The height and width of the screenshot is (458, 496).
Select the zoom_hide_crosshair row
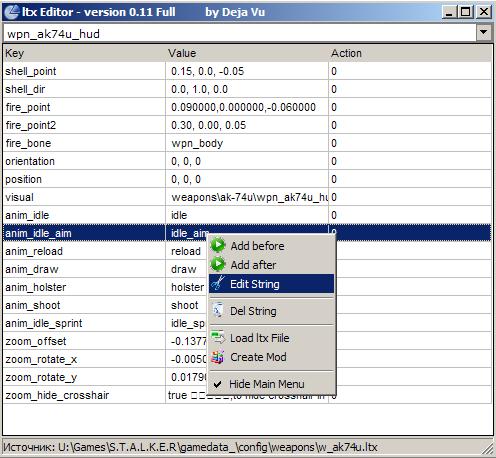[x=247, y=395]
